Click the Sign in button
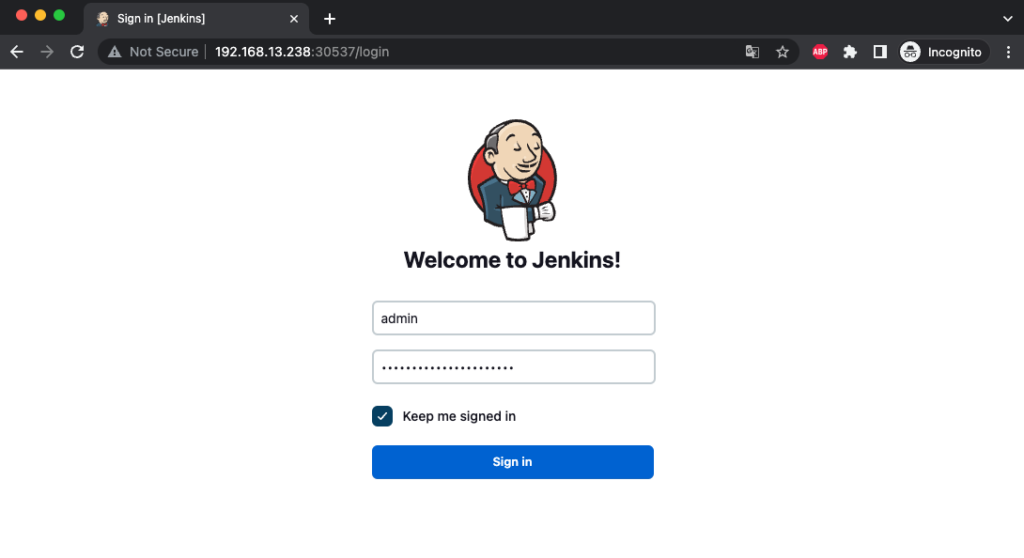This screenshot has height=558, width=1024. pyautogui.click(x=513, y=462)
